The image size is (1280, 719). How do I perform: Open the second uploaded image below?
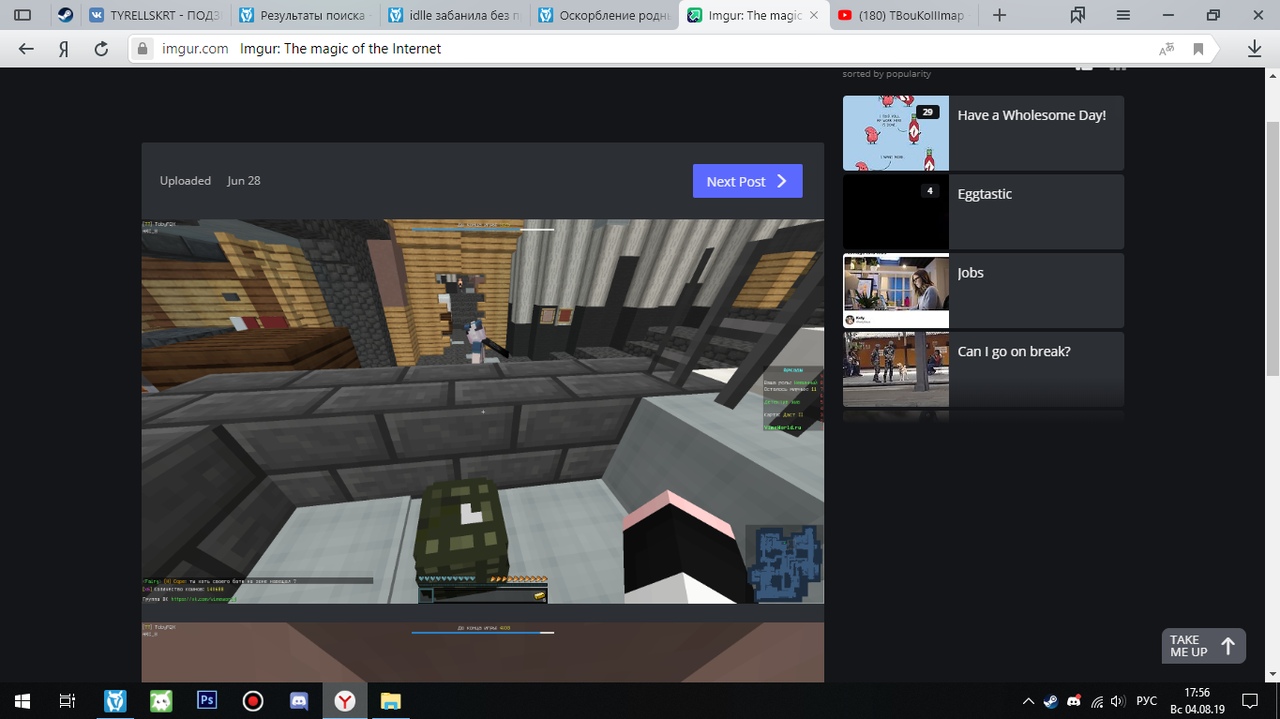click(482, 652)
